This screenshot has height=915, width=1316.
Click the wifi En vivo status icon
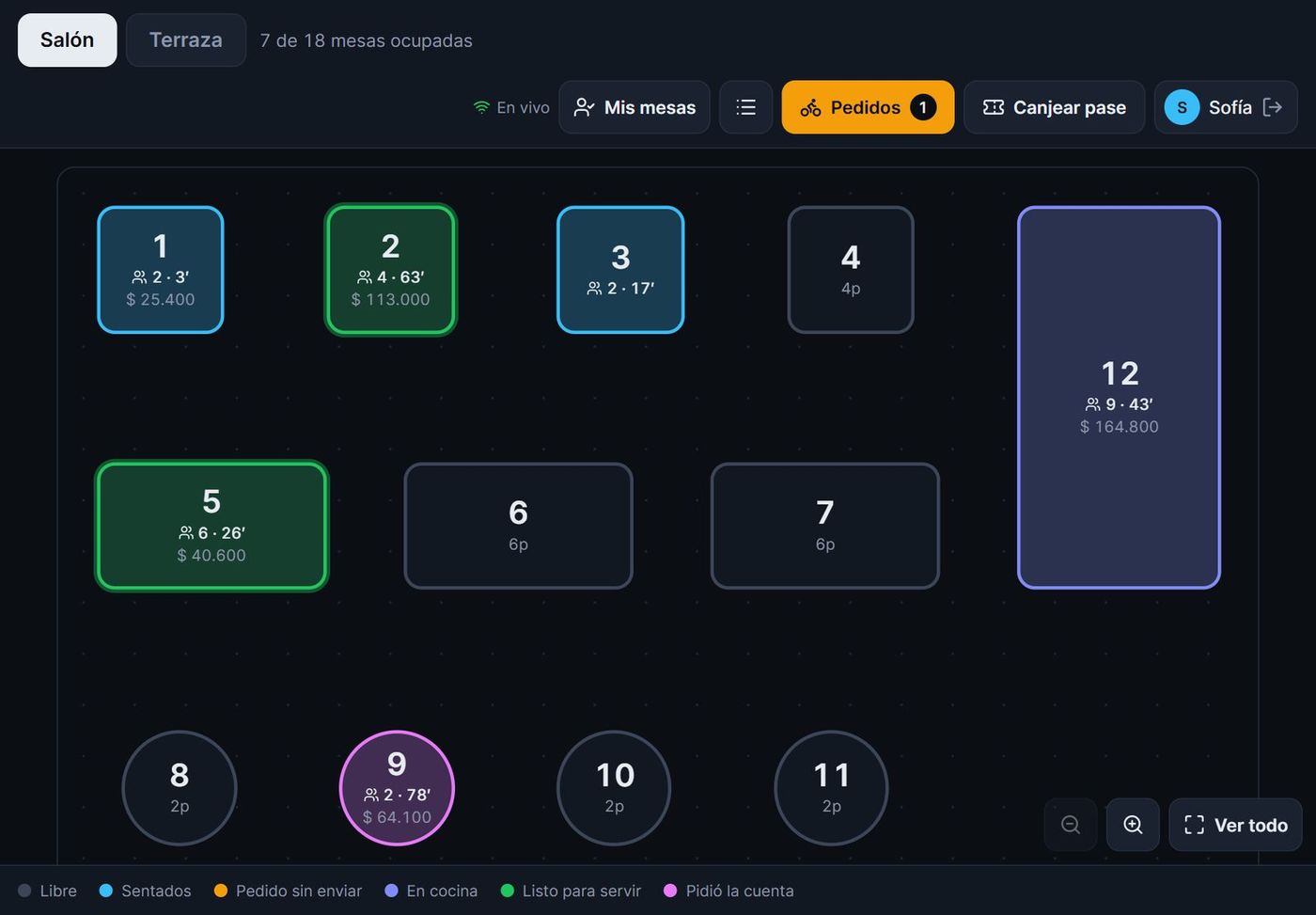click(x=481, y=107)
